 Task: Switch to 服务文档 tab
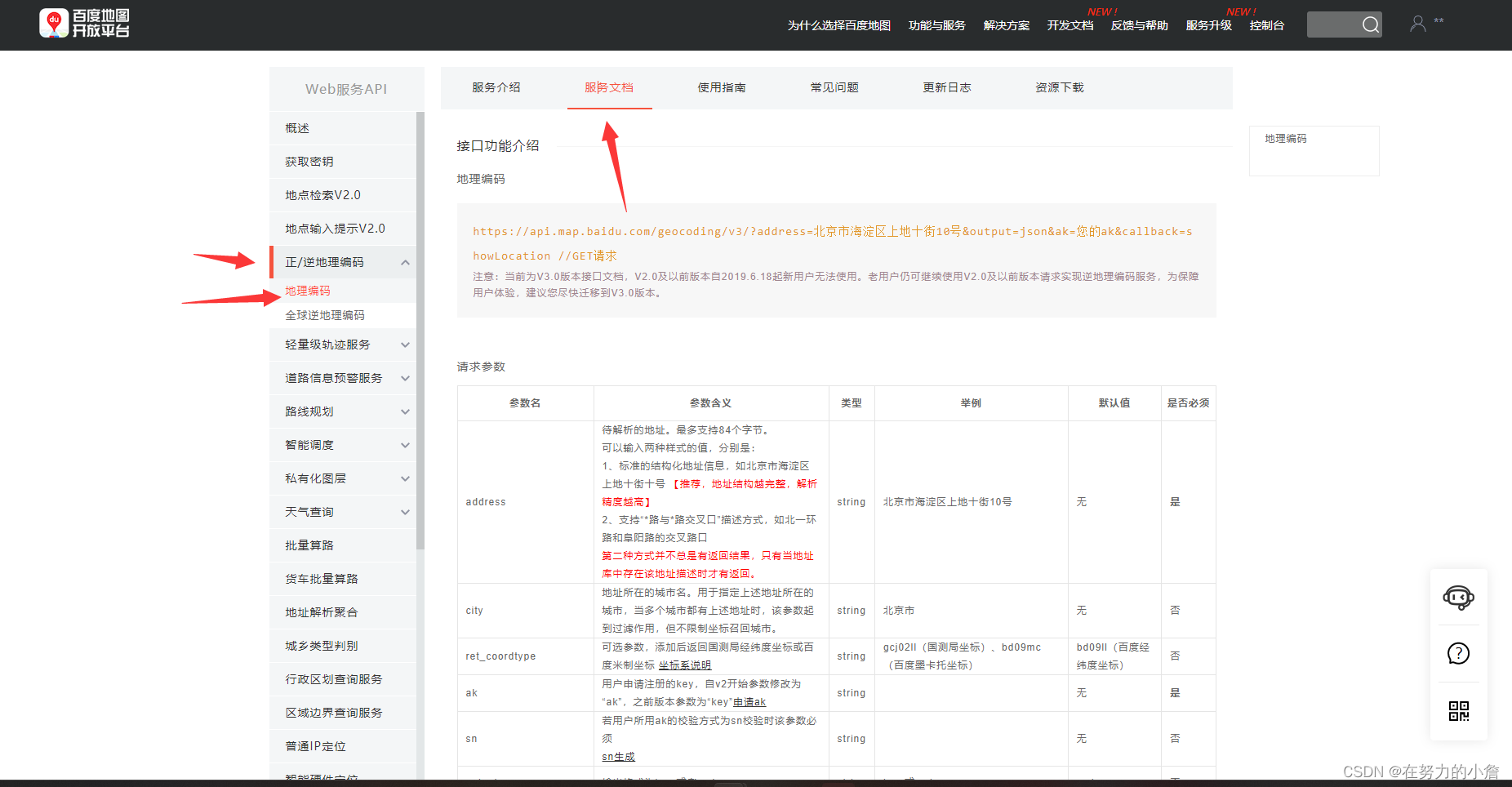coord(609,87)
